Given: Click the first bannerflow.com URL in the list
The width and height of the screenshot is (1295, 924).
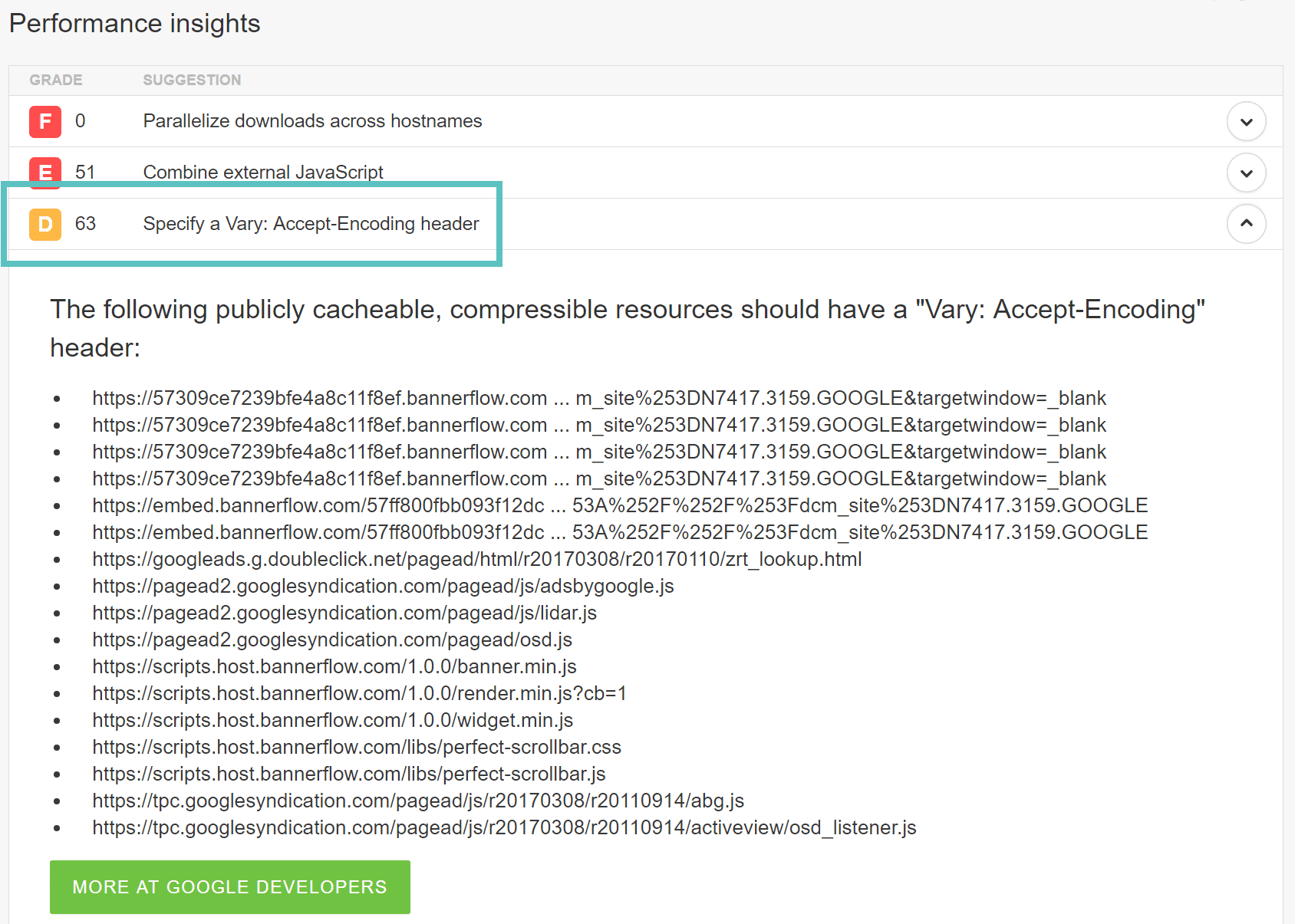Looking at the screenshot, I should click(598, 398).
